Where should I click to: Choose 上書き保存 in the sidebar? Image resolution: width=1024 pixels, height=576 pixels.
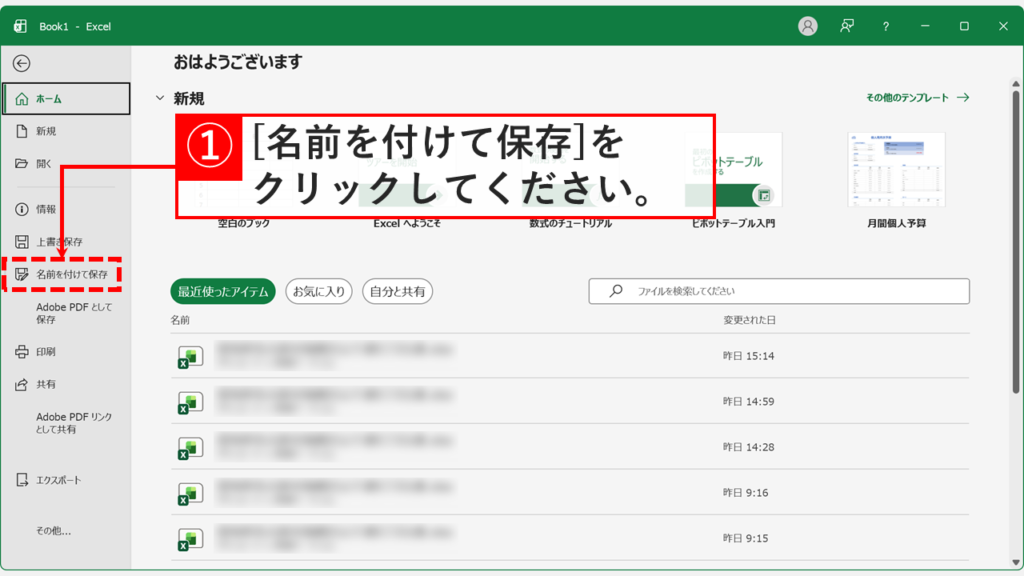click(x=59, y=242)
